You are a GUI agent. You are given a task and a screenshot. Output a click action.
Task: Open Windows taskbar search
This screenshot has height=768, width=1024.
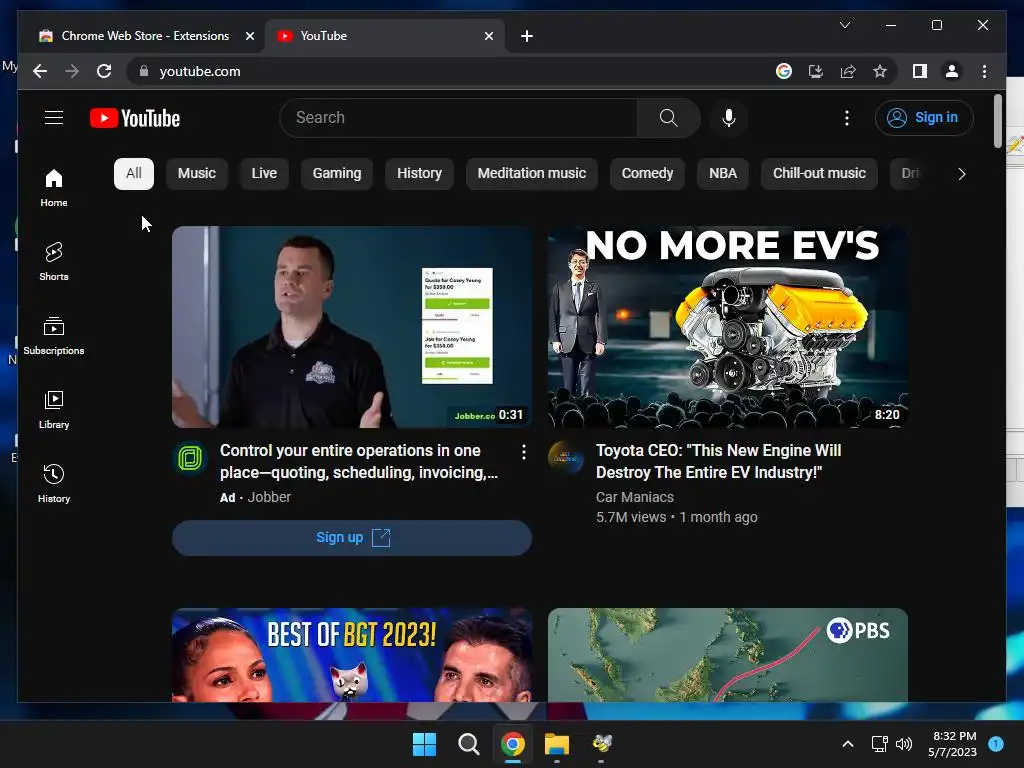coord(468,744)
